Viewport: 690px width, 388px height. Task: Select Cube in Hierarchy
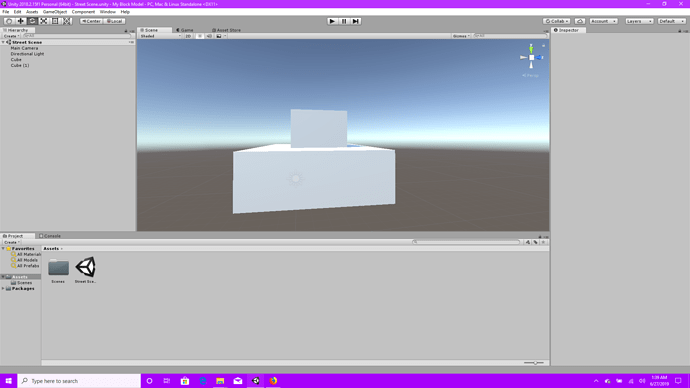16,59
